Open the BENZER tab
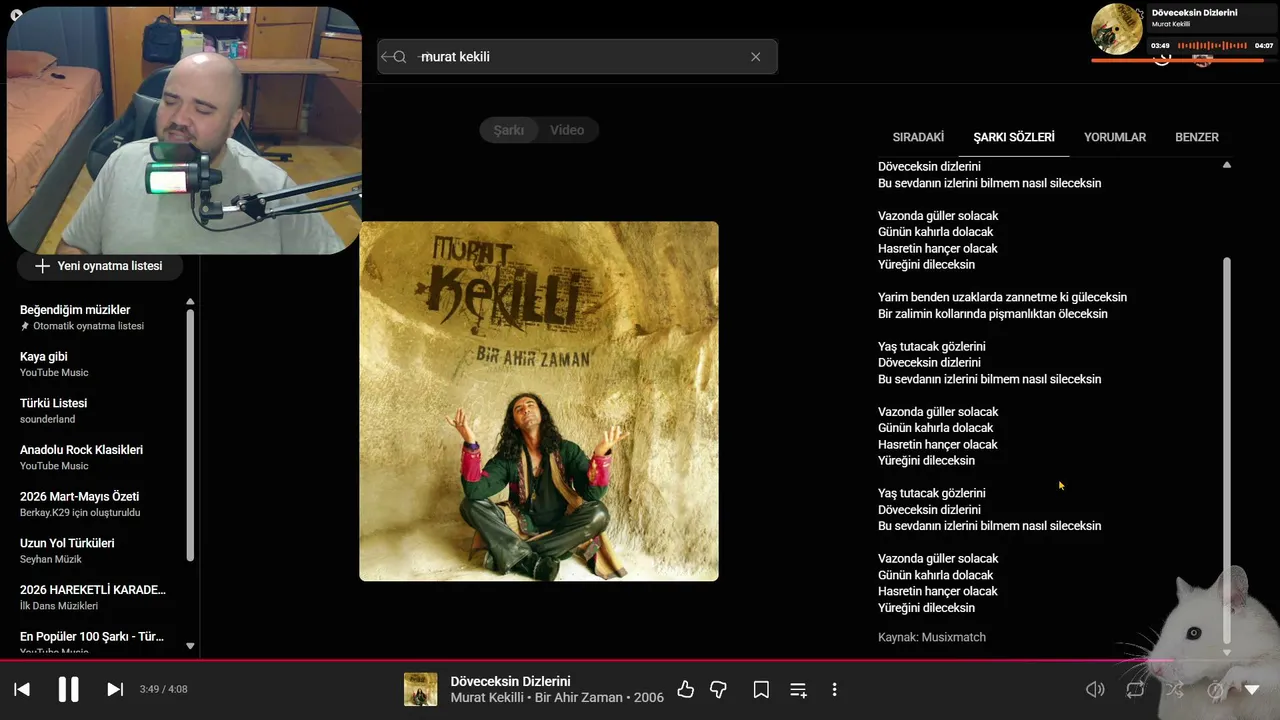1280x720 pixels. 1197,137
